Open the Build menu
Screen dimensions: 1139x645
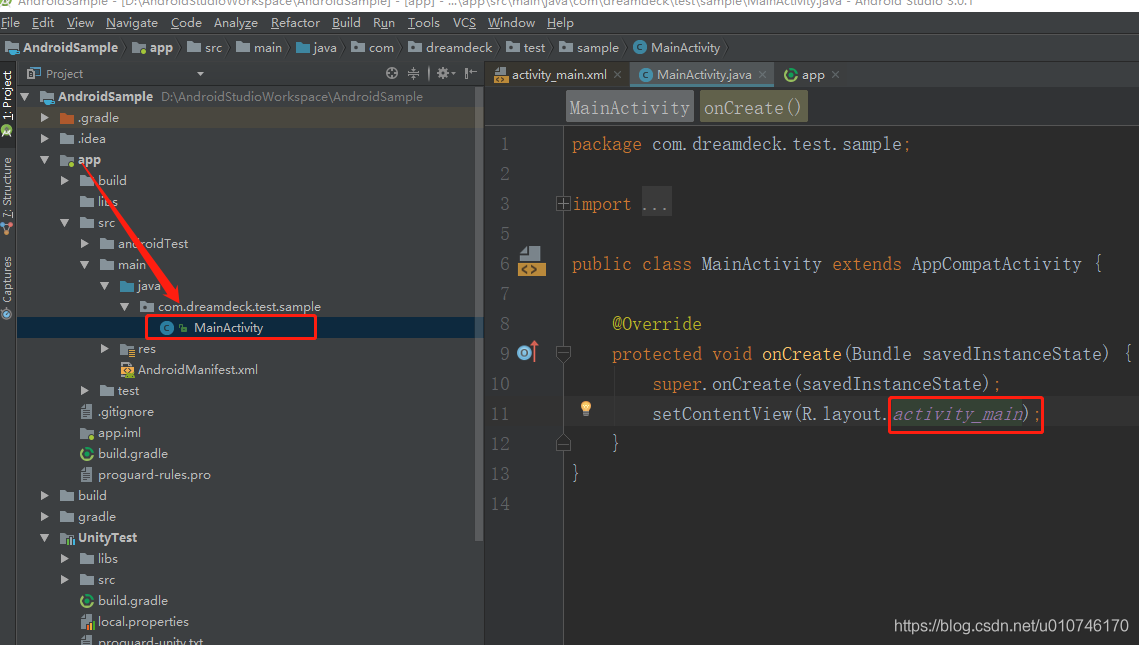346,23
